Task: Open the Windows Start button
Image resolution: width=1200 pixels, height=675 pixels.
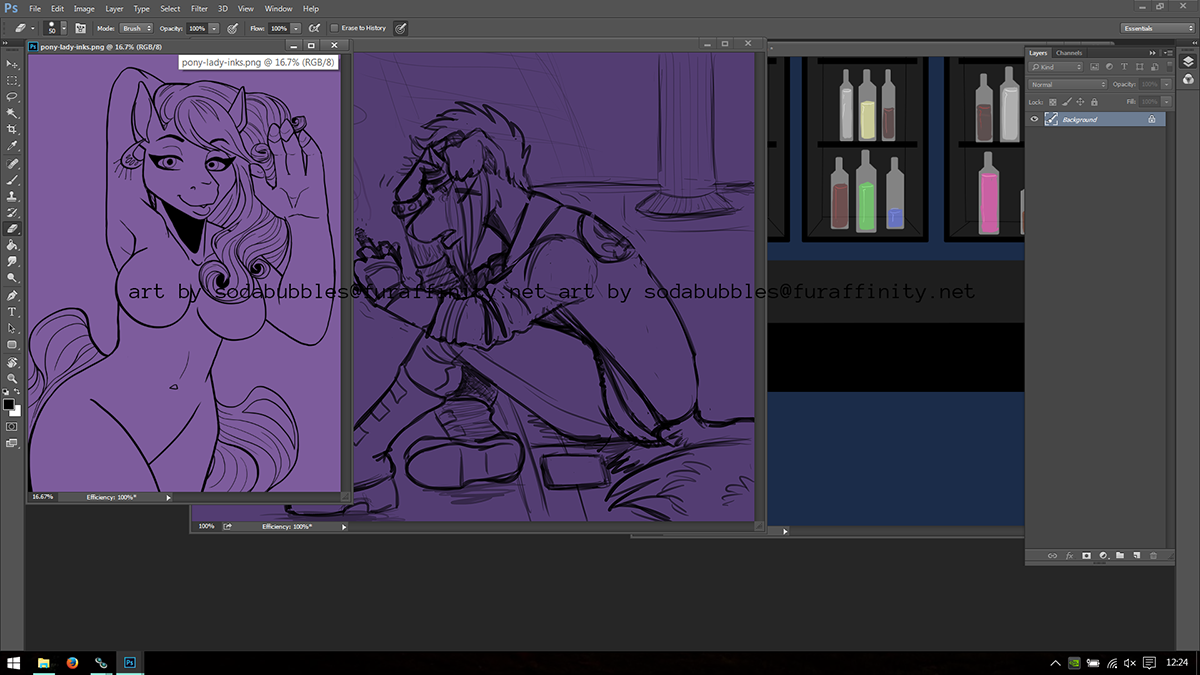Action: click(x=14, y=662)
